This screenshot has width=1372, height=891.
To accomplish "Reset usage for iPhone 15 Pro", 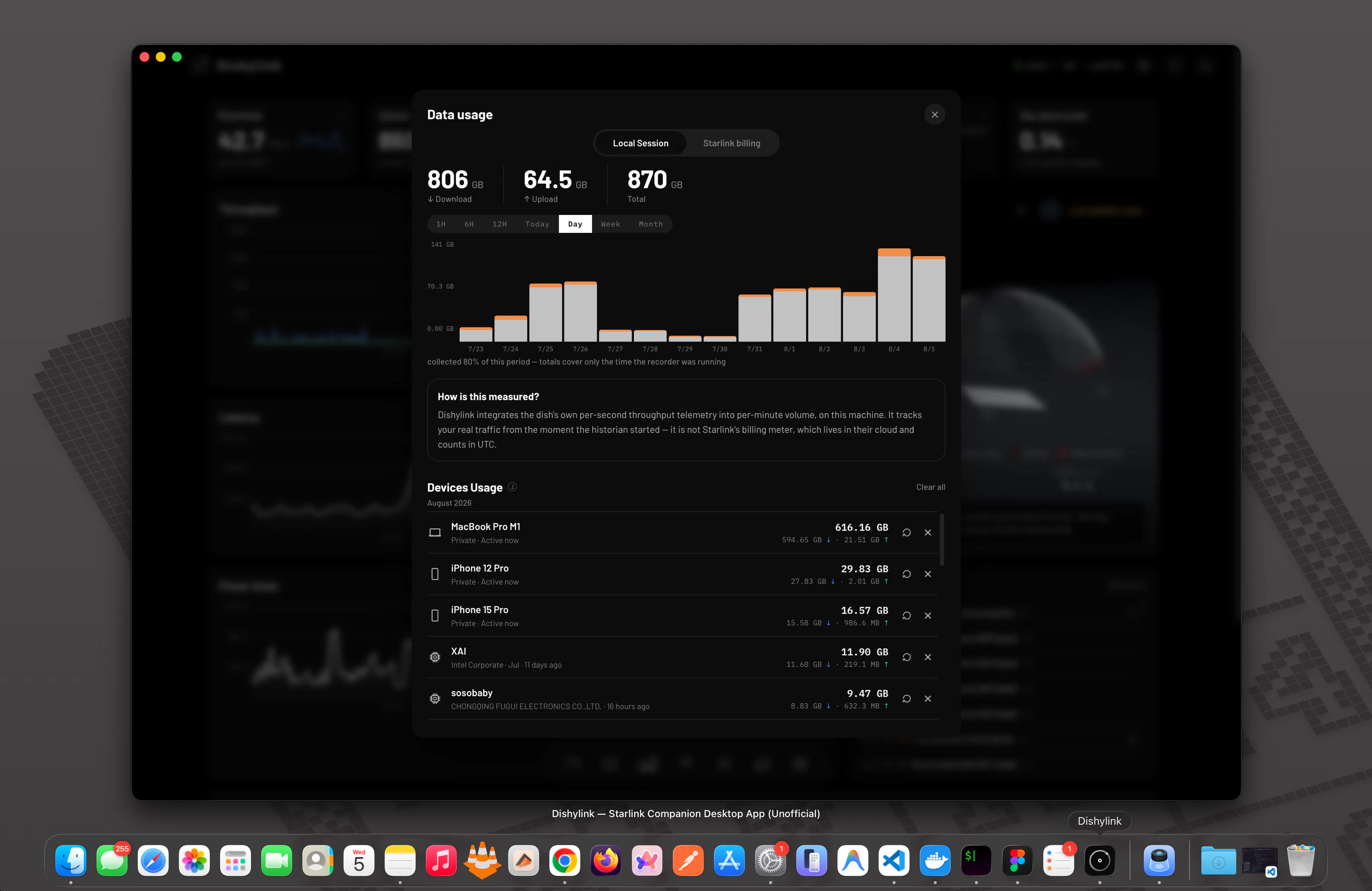I will tap(907, 615).
